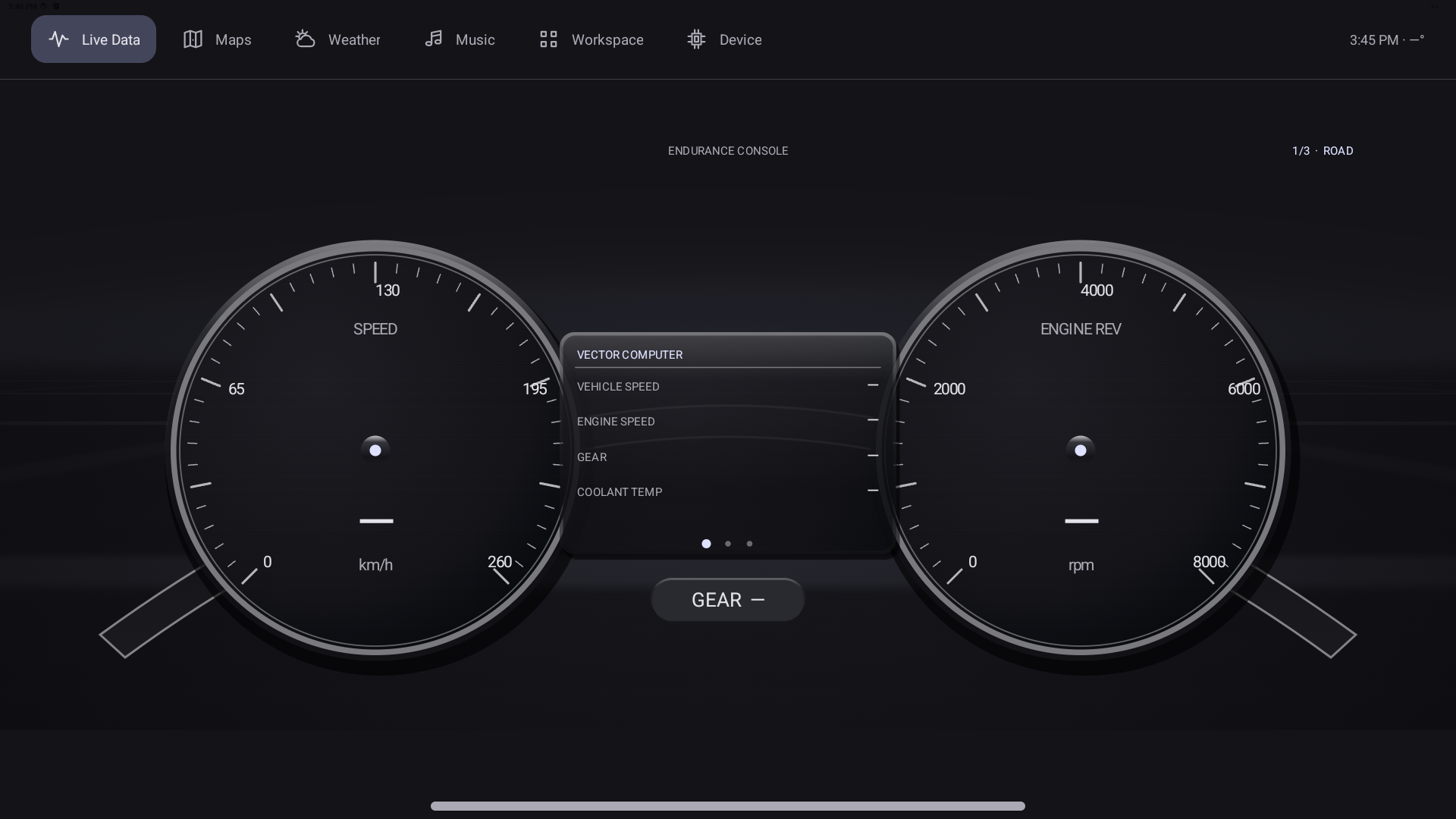1456x819 pixels.
Task: Click the Maps folded-map icon
Action: point(193,39)
